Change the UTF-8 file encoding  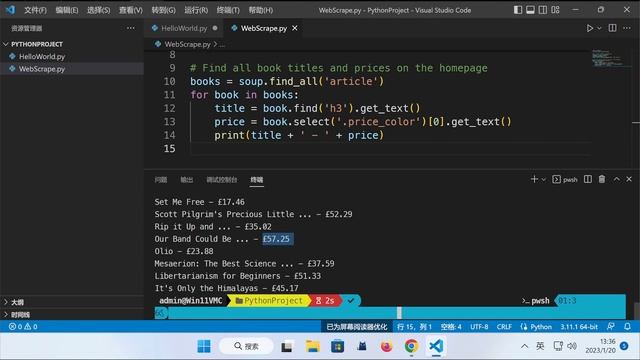(479, 327)
